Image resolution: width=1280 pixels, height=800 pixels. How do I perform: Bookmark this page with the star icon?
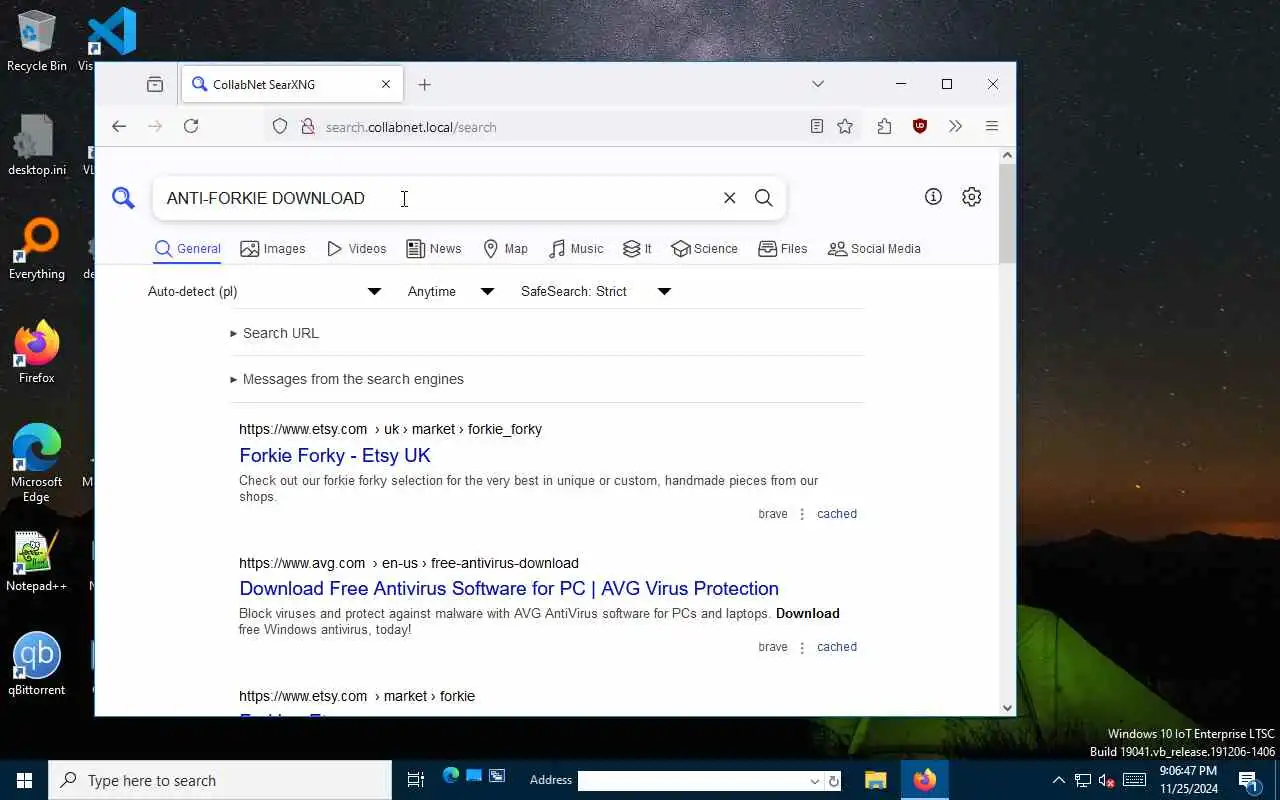pyautogui.click(x=845, y=126)
